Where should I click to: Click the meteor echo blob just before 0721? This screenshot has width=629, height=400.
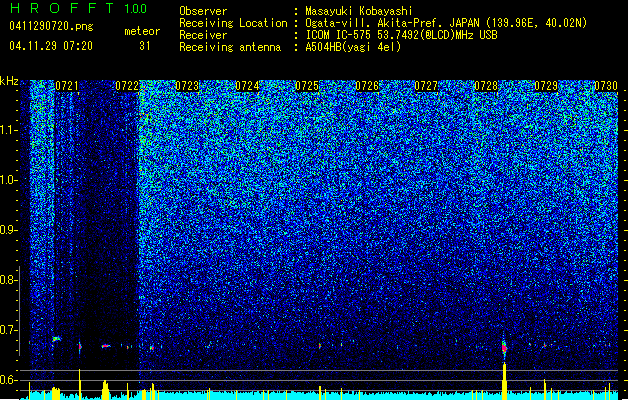tap(57, 339)
